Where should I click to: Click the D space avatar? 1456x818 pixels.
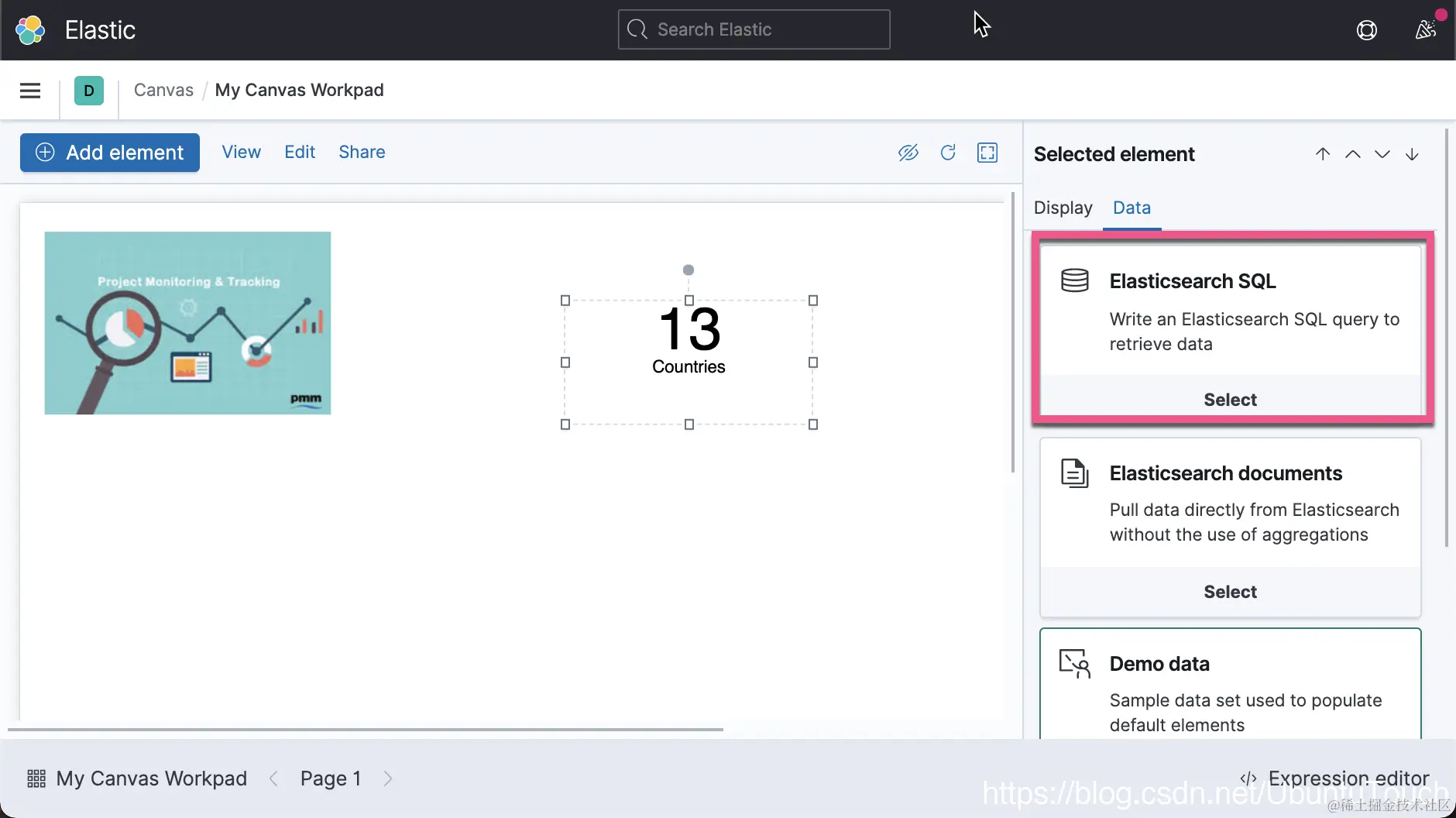pyautogui.click(x=89, y=91)
